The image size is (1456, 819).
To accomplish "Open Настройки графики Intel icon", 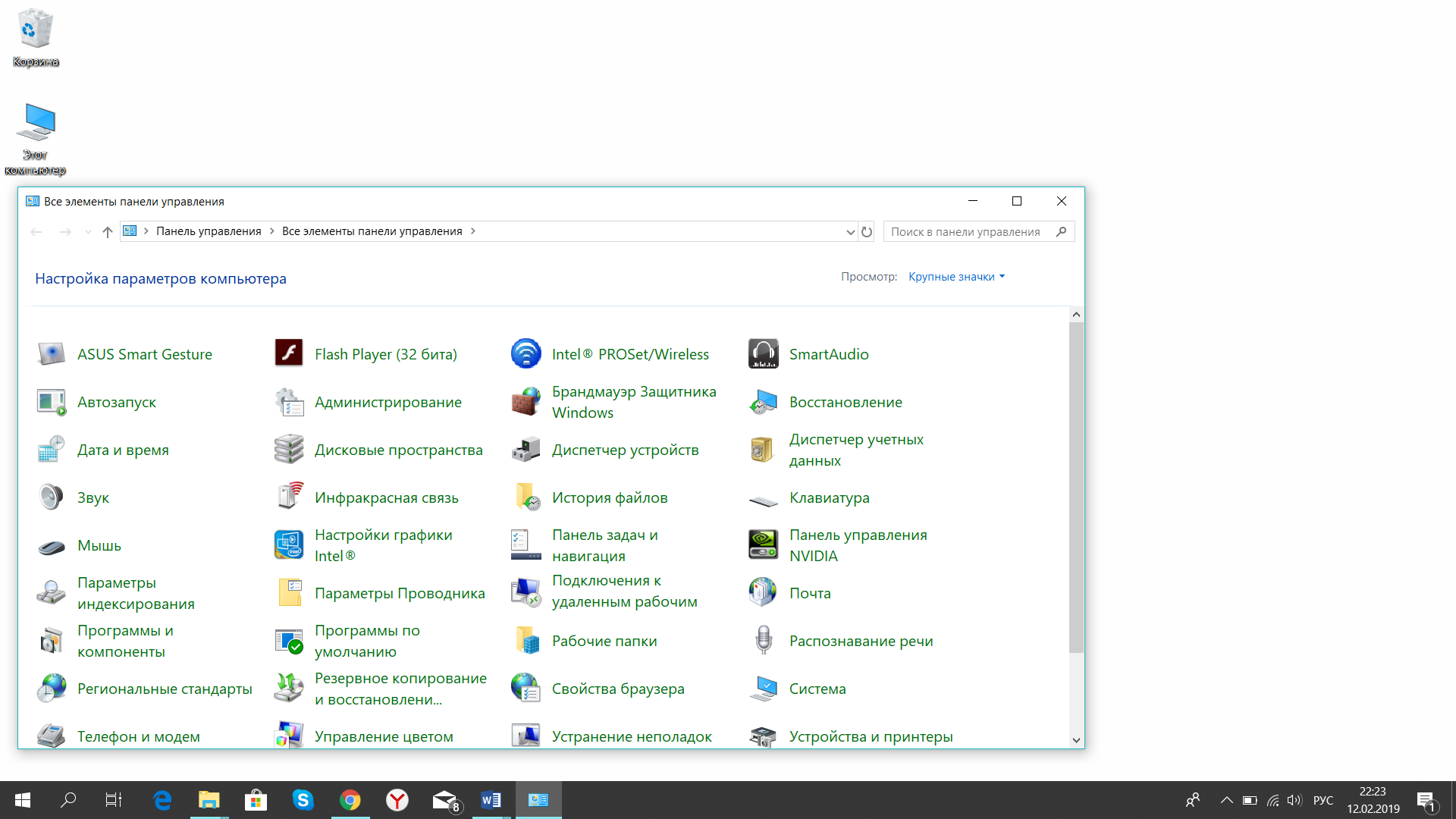I will coord(288,545).
